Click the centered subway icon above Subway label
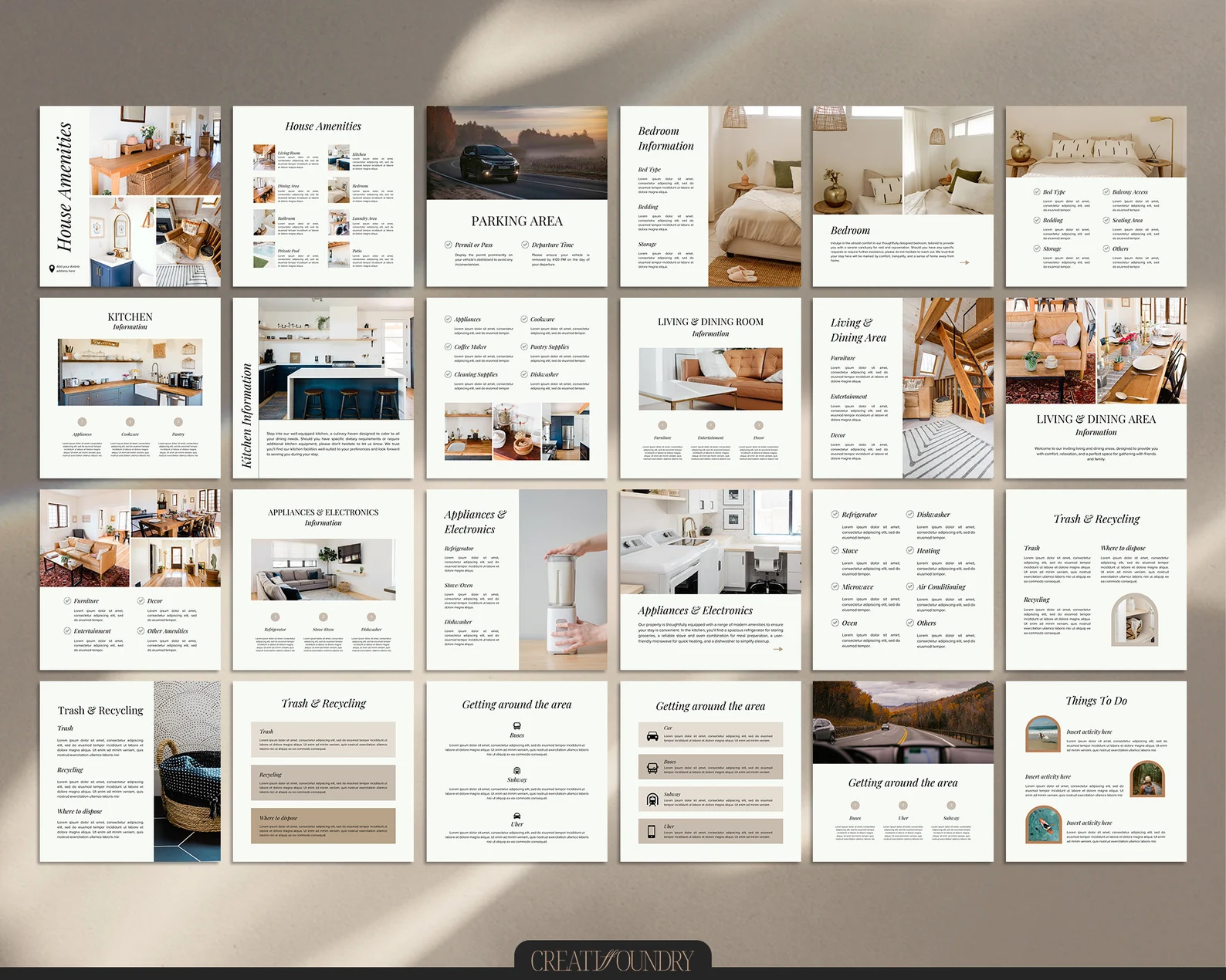The image size is (1226, 980). [516, 770]
